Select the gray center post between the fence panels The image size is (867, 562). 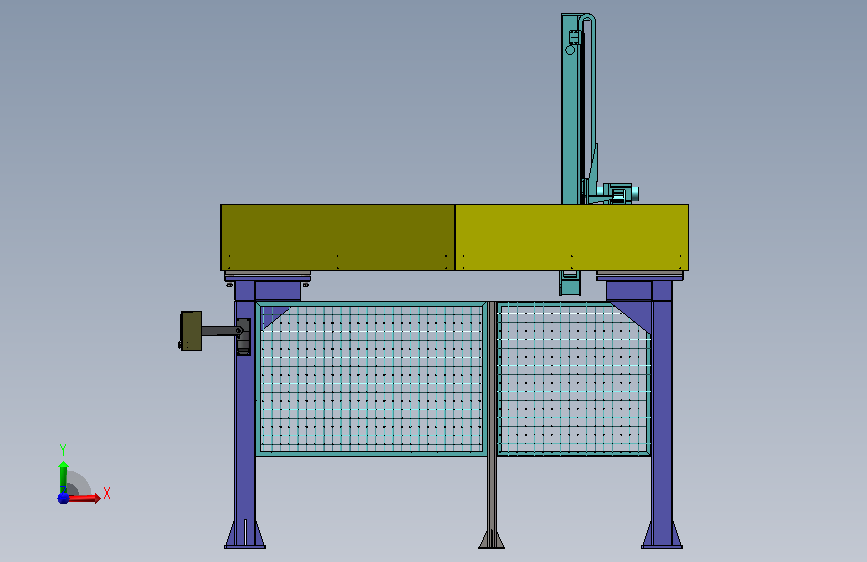[x=491, y=415]
